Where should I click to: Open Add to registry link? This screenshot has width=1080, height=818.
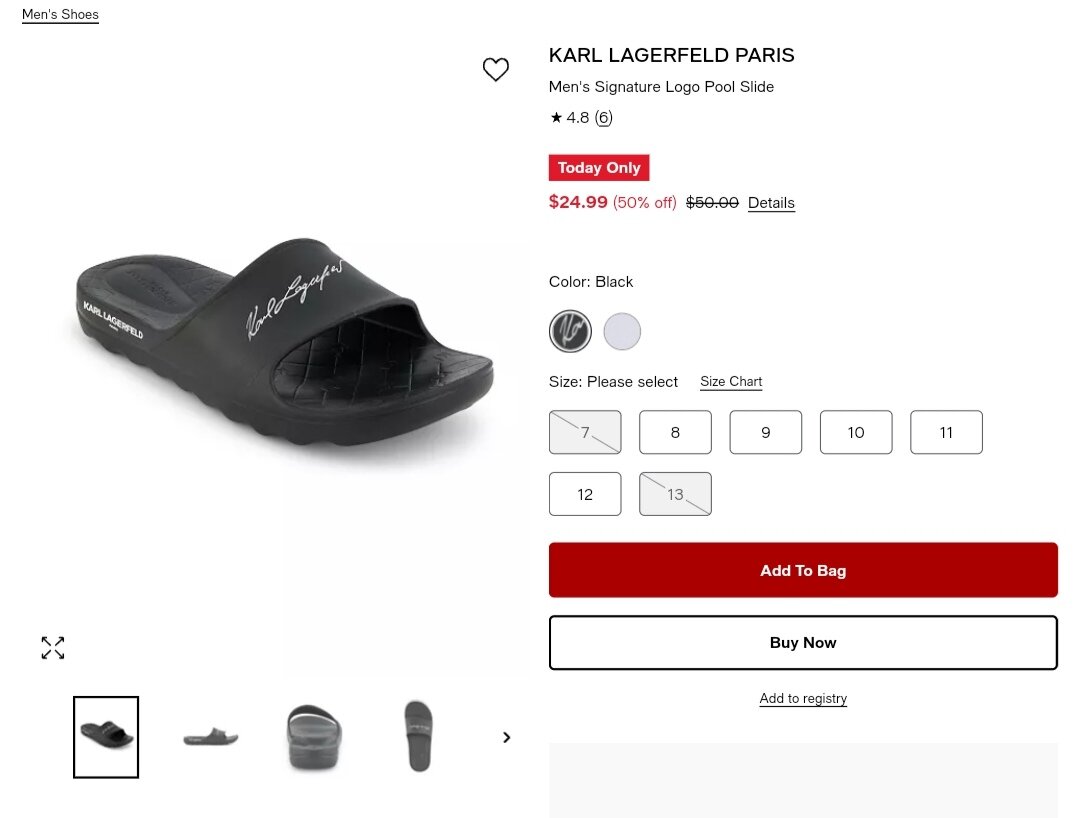(803, 698)
